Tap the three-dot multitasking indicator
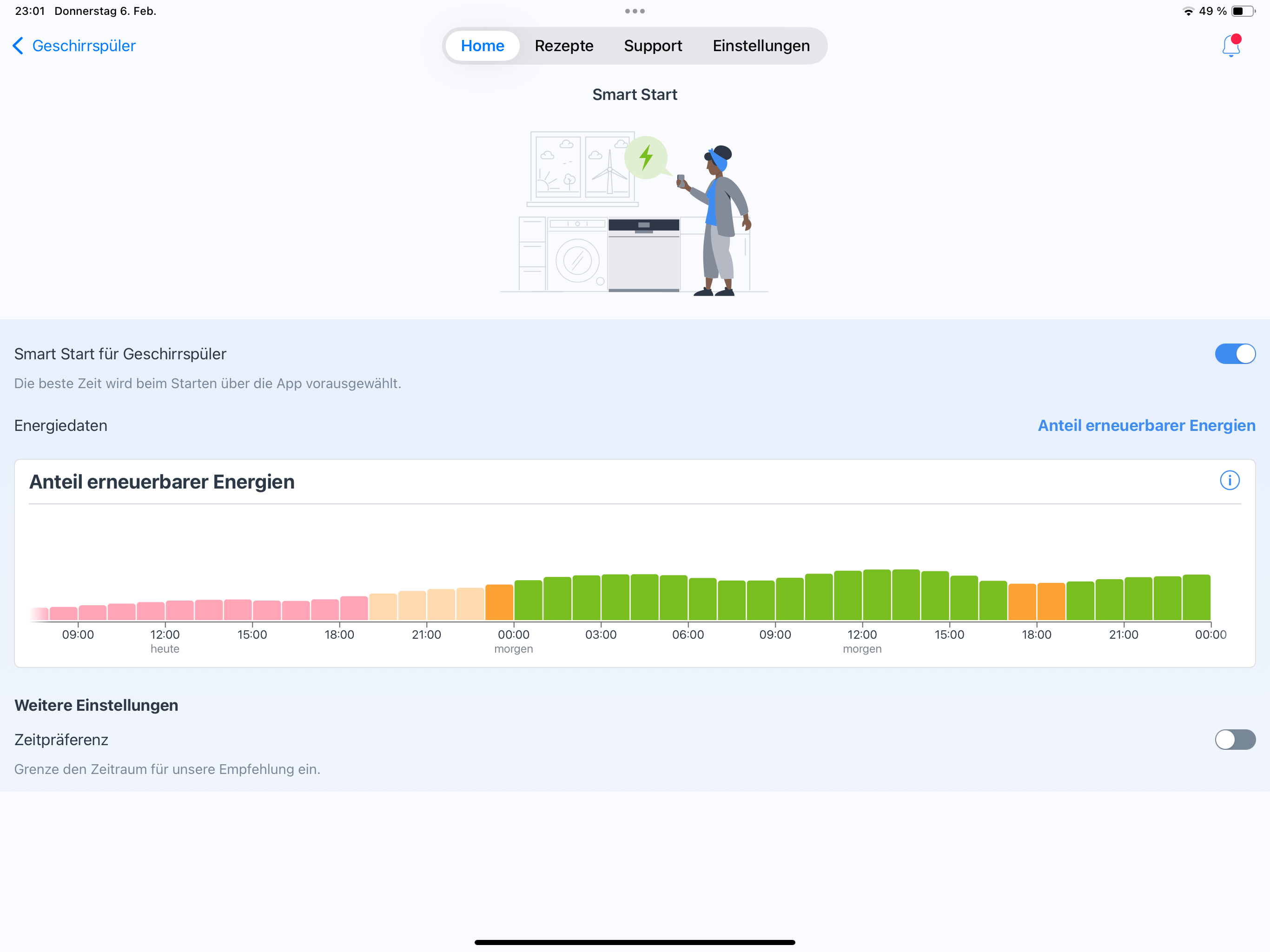 [635, 11]
